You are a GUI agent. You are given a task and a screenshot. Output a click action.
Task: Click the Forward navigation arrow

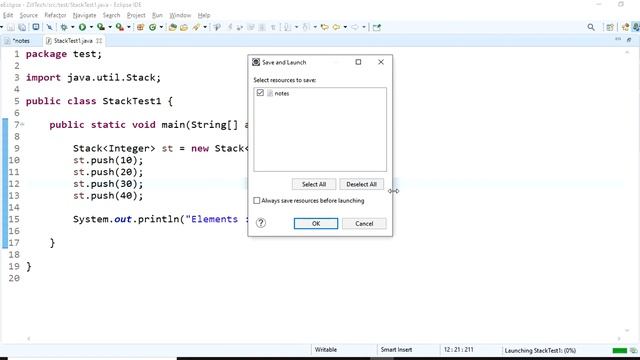(x=355, y=27)
